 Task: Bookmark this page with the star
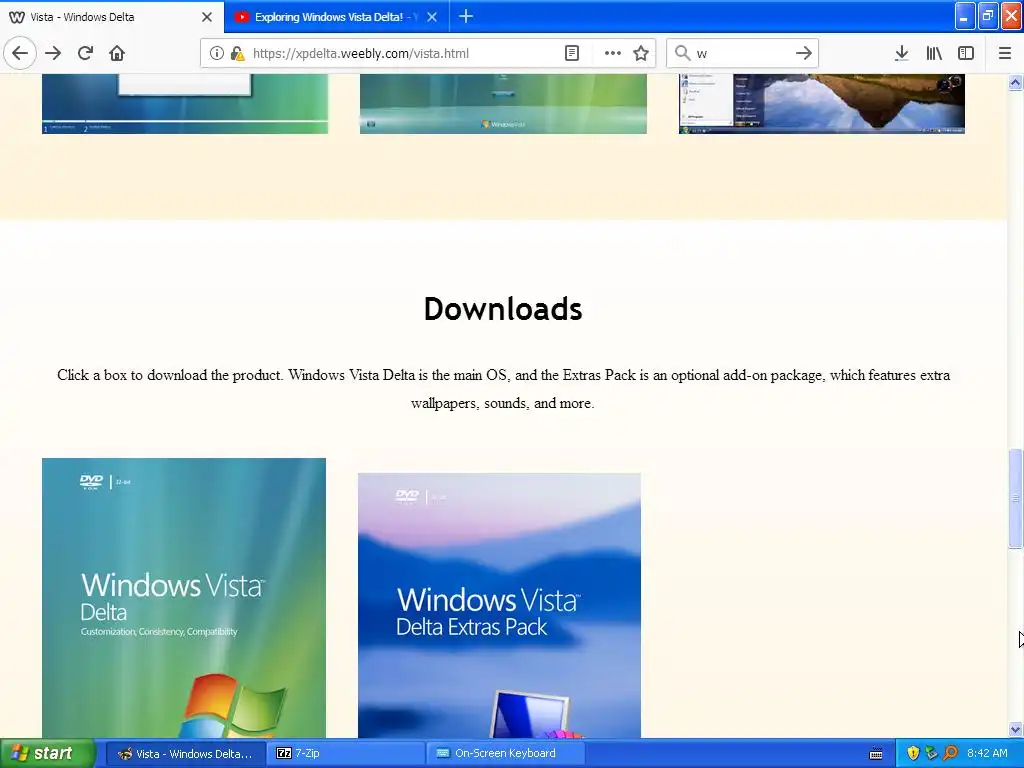pyautogui.click(x=641, y=53)
